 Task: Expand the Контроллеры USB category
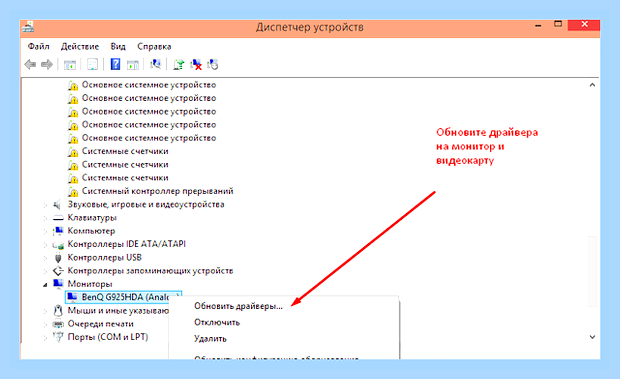tap(45, 258)
